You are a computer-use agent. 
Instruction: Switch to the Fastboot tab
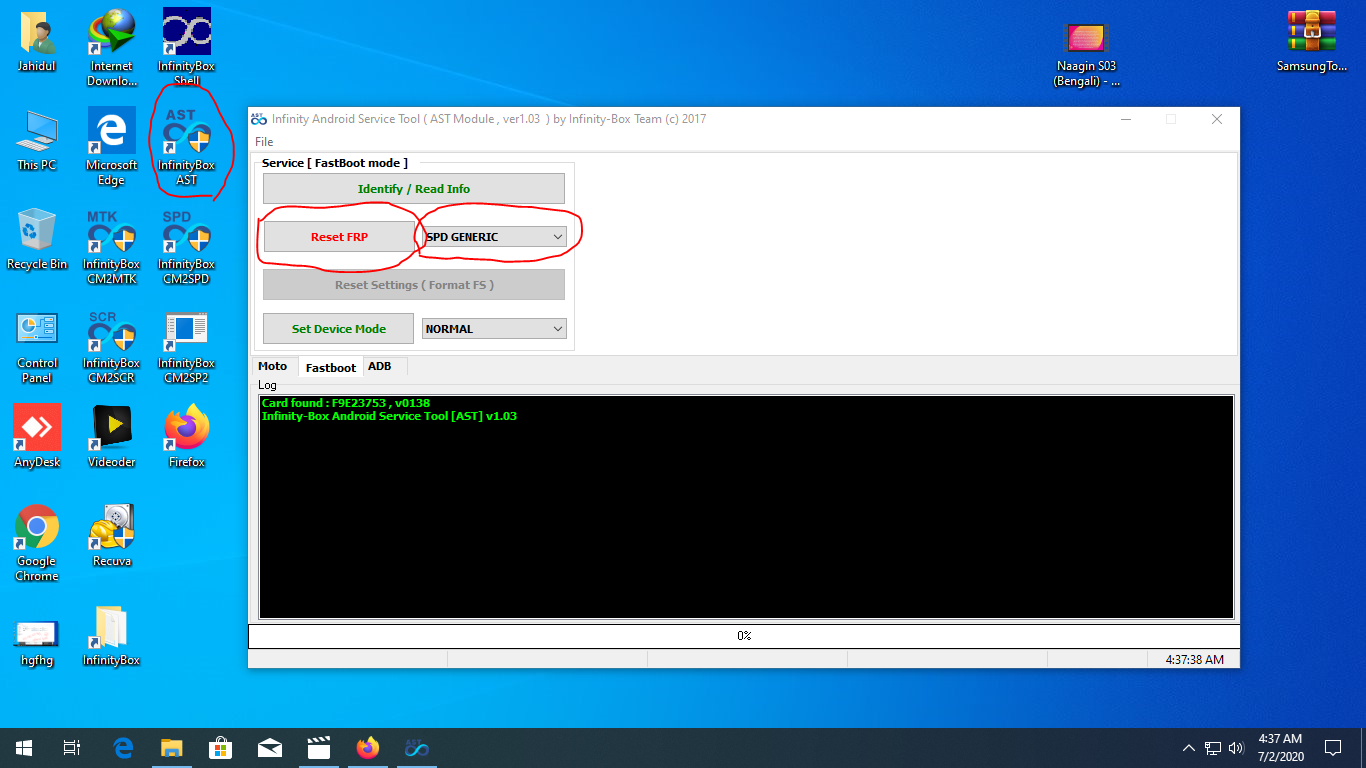(x=331, y=367)
